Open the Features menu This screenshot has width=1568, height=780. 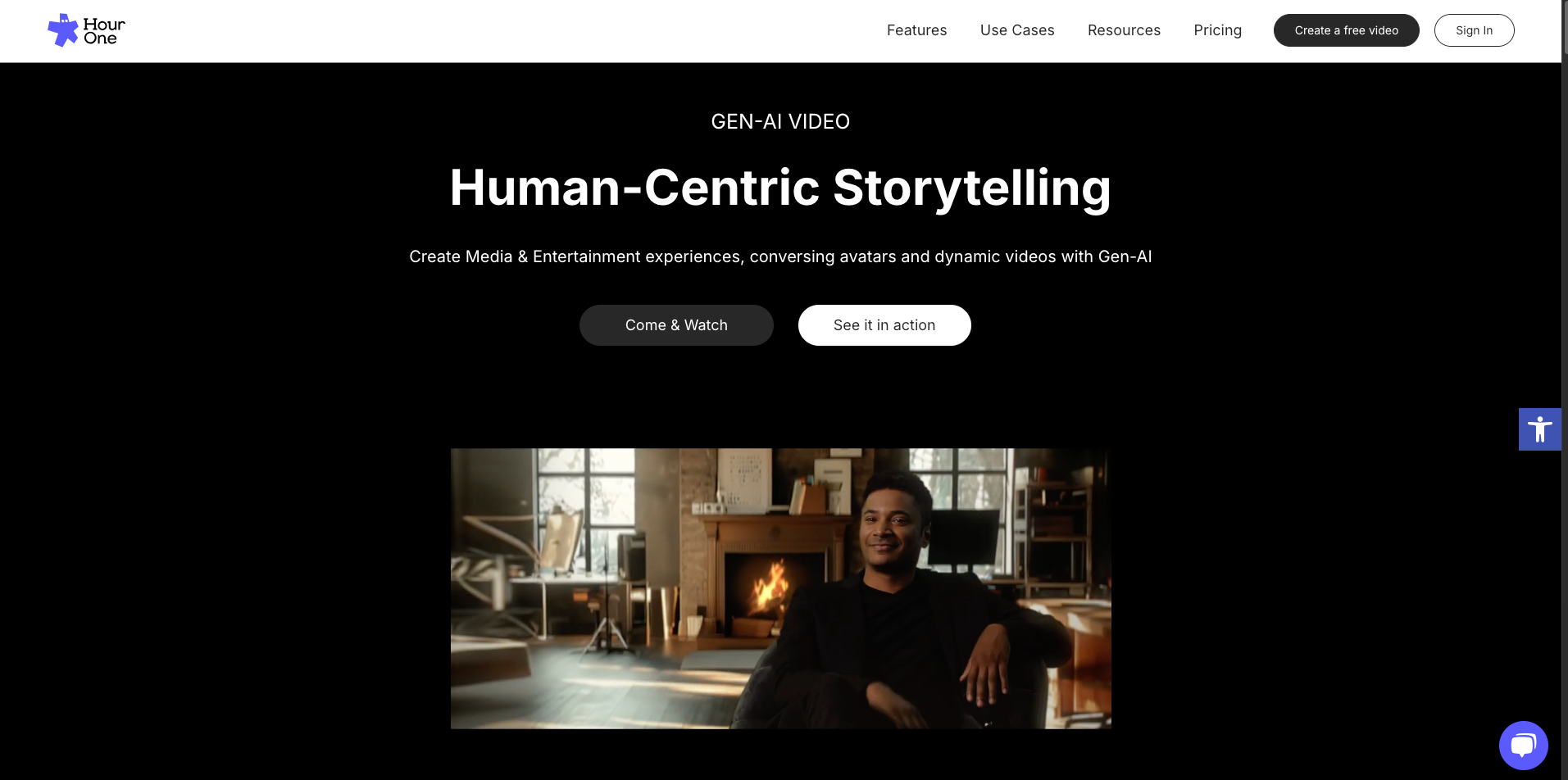pyautogui.click(x=916, y=30)
